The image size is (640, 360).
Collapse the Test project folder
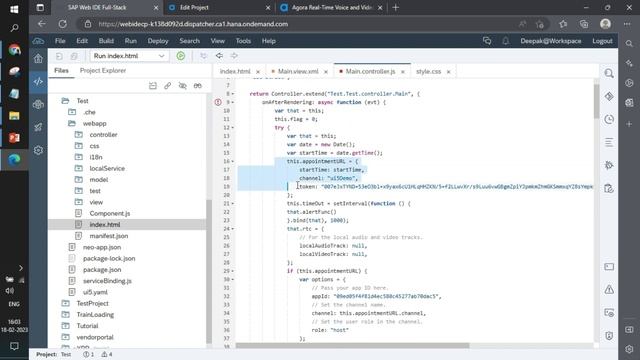(x=65, y=100)
